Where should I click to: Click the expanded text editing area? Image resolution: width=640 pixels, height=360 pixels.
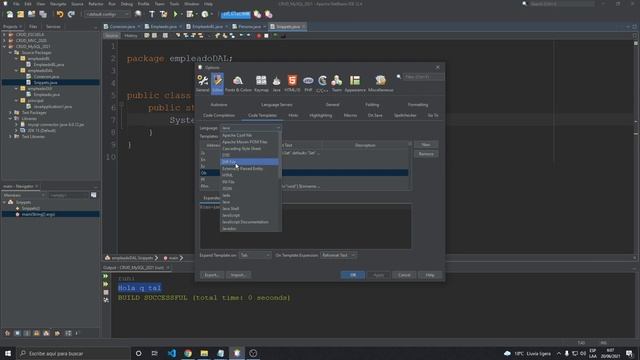(305, 226)
